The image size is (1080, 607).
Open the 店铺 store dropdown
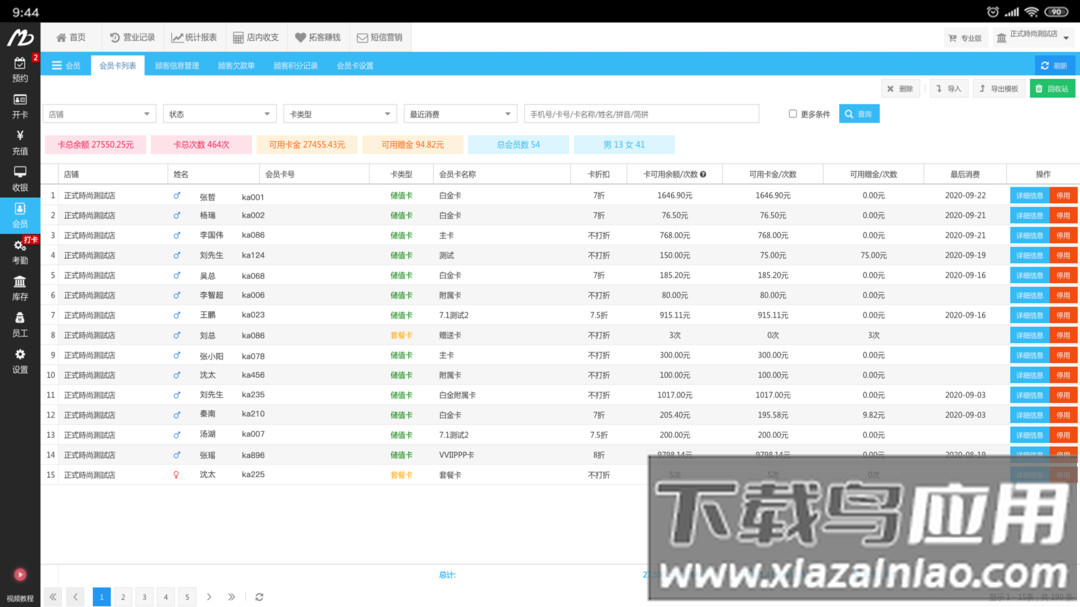point(98,113)
